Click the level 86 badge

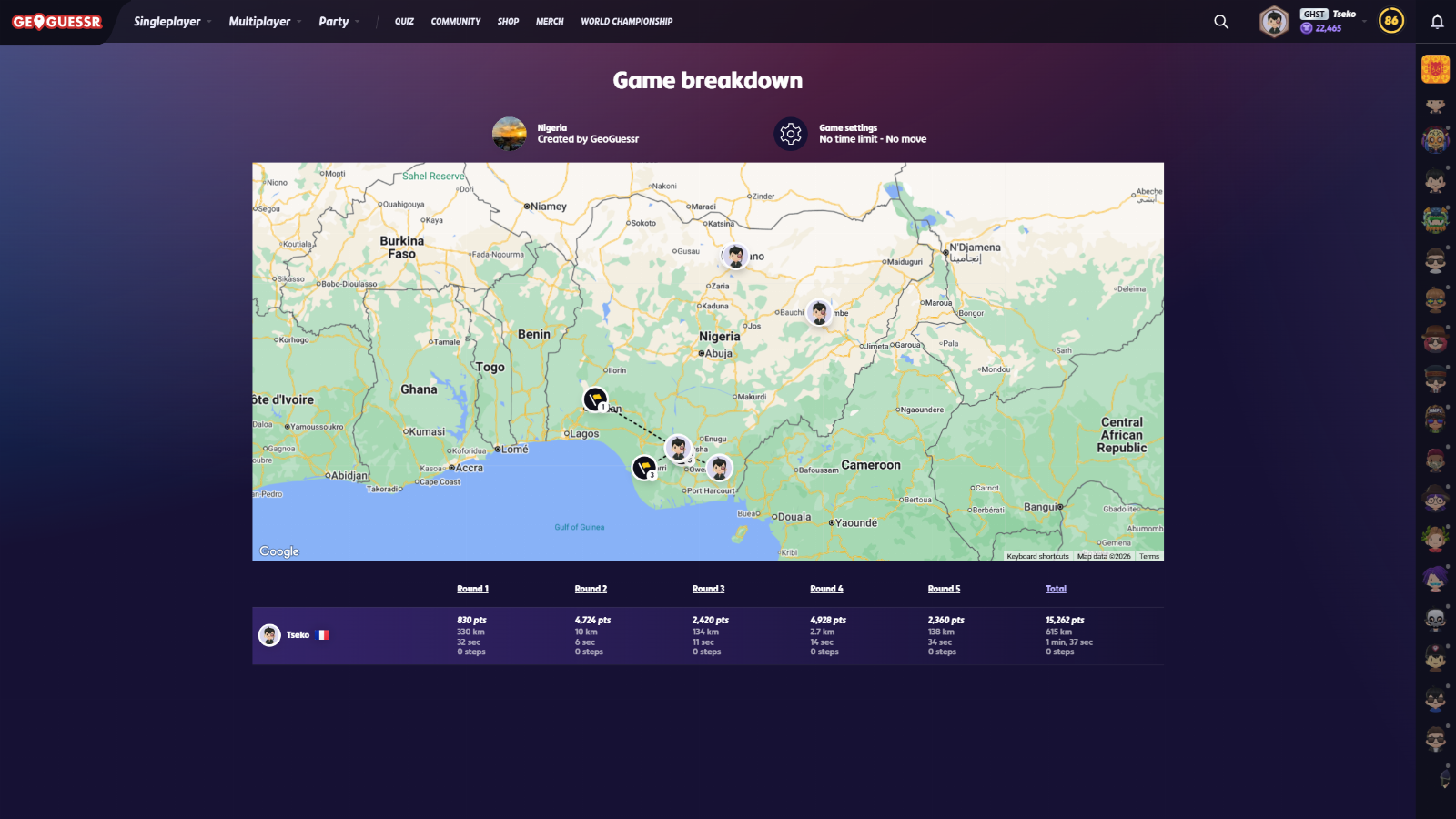1390,21
